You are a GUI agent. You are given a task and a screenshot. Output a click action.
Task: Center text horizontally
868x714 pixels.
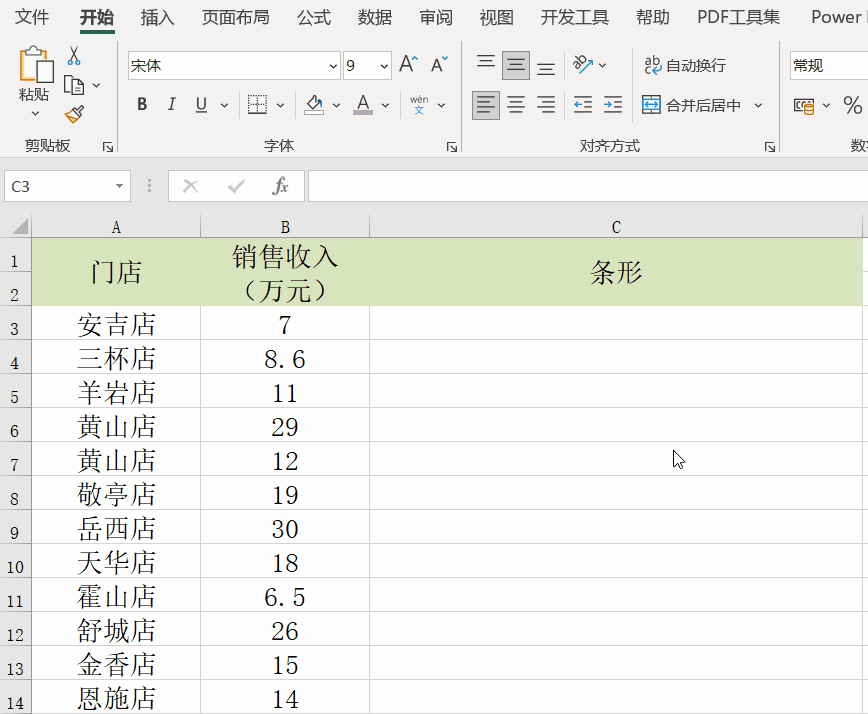(516, 105)
